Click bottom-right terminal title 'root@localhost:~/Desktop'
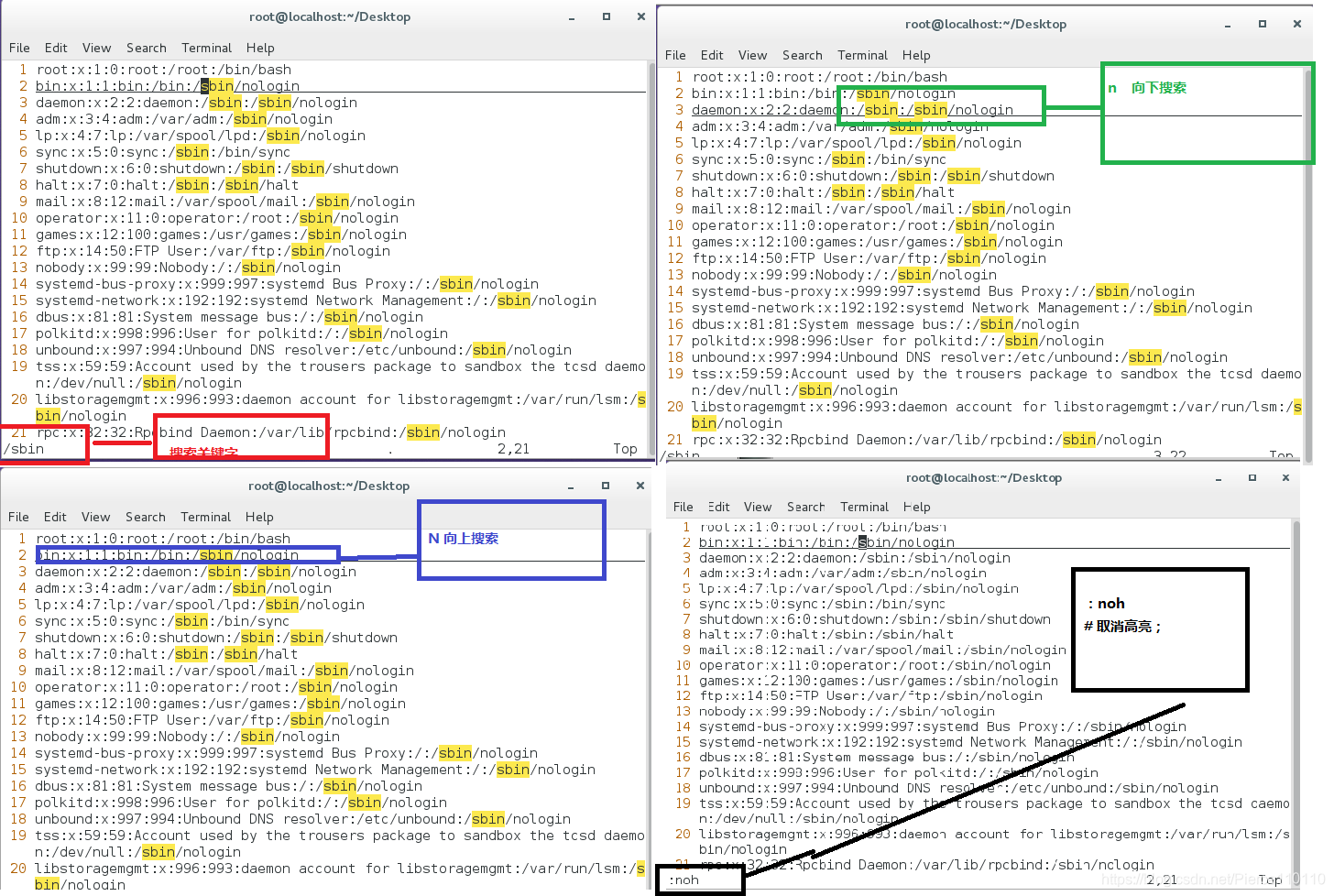Viewport: 1334px width, 896px height. coord(984,477)
